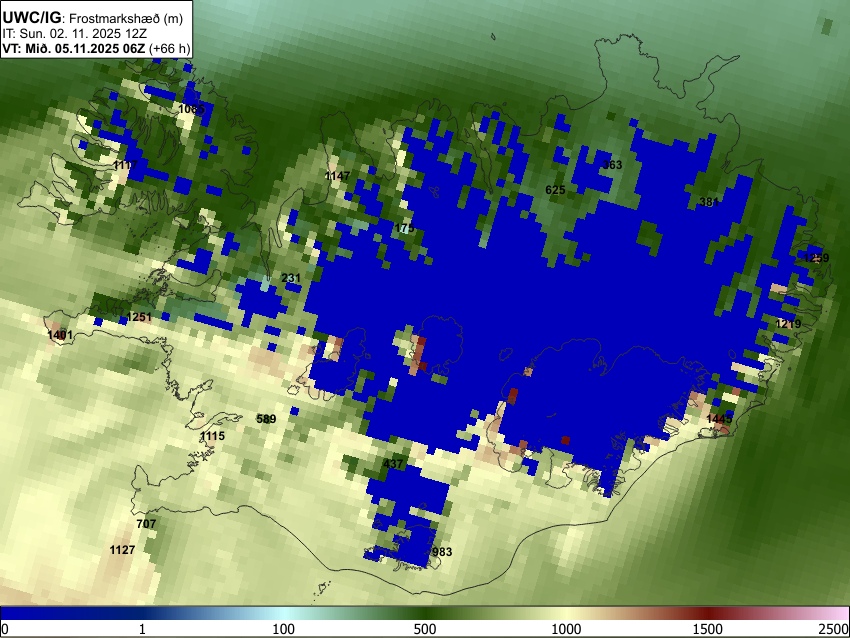The image size is (850, 638).
Task: Click the map value label 1259
Action: [x=816, y=258]
